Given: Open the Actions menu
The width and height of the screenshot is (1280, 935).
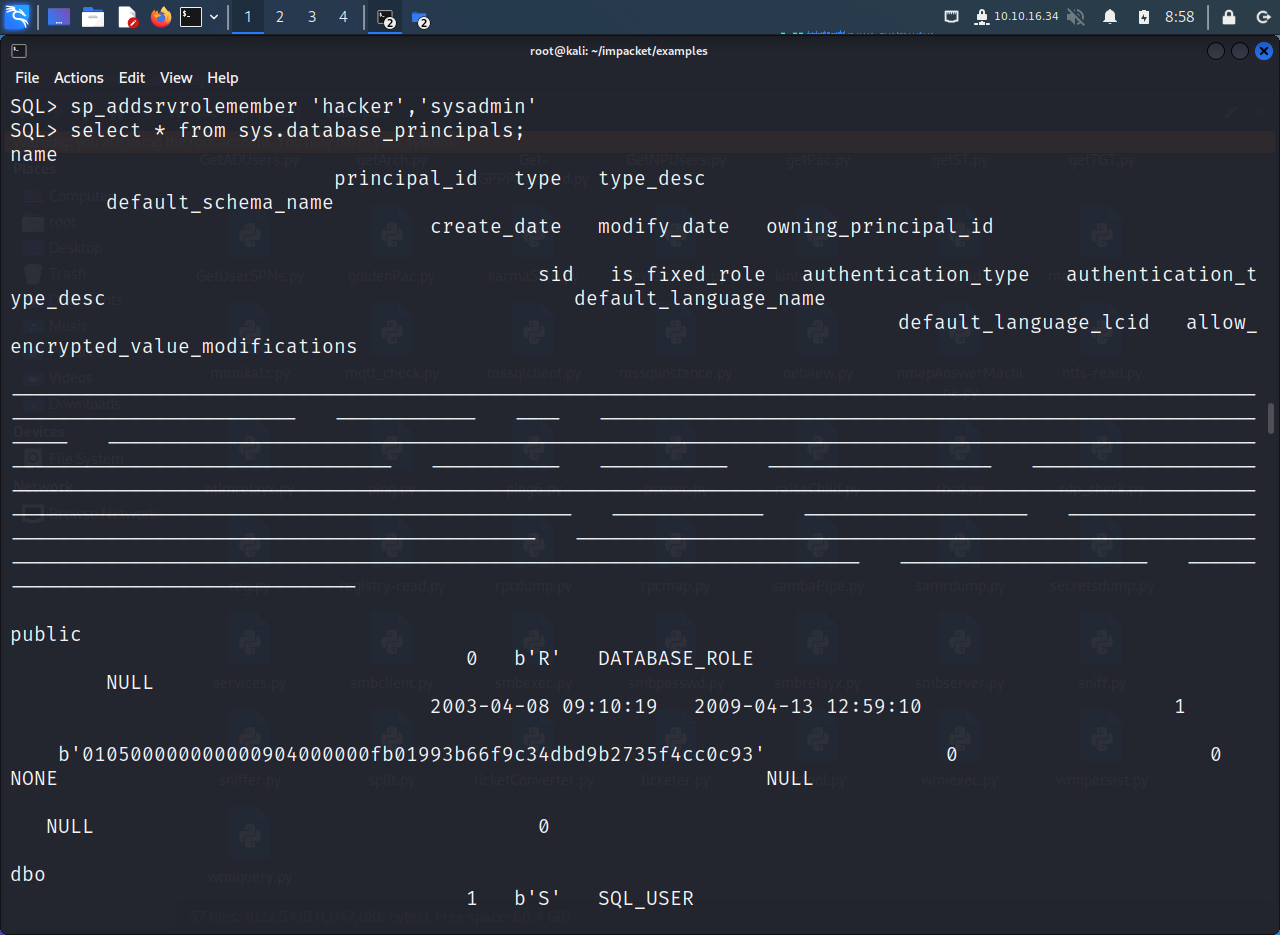Looking at the screenshot, I should click(79, 77).
